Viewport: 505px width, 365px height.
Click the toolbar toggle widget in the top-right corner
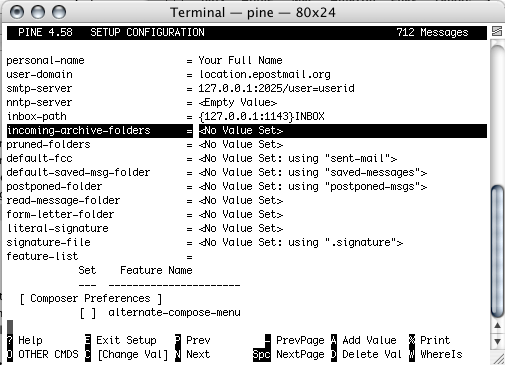497,31
